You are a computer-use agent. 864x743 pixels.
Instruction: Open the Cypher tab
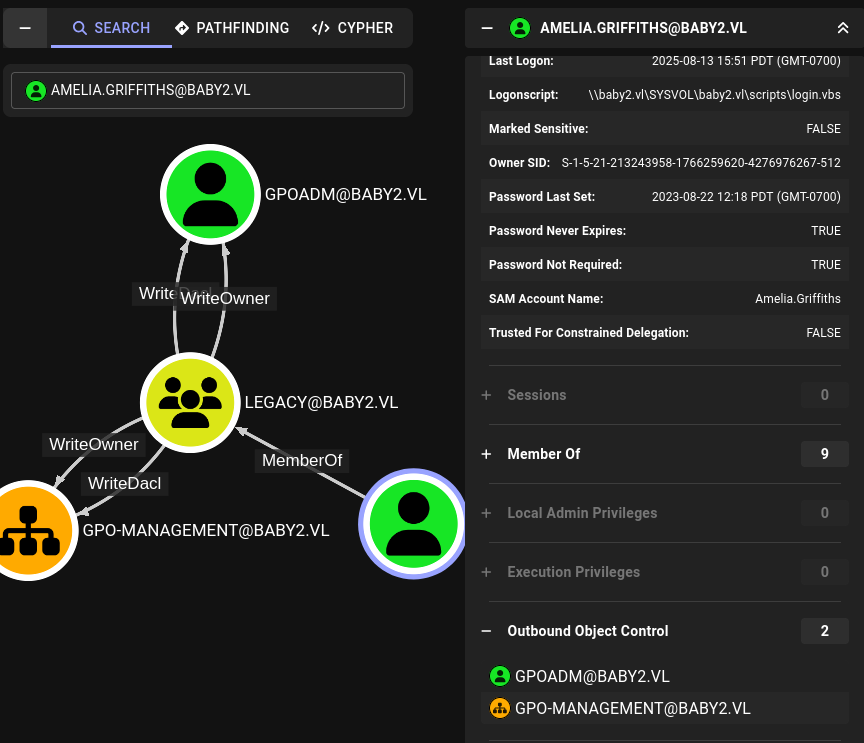click(x=352, y=28)
